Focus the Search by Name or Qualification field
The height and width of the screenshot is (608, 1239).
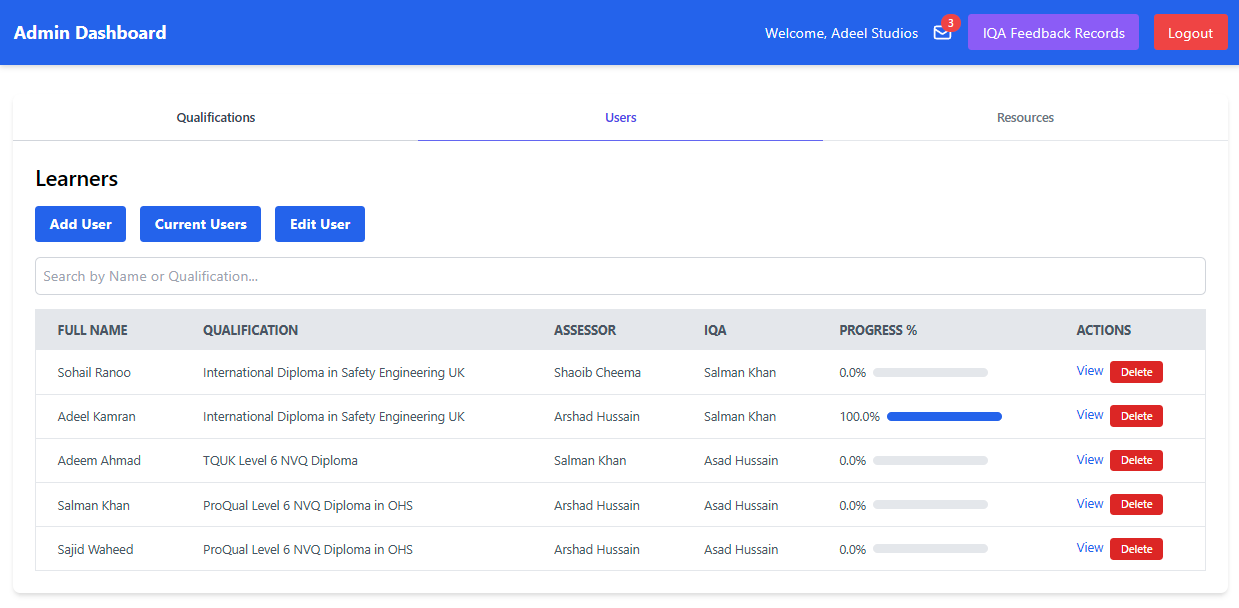(620, 276)
